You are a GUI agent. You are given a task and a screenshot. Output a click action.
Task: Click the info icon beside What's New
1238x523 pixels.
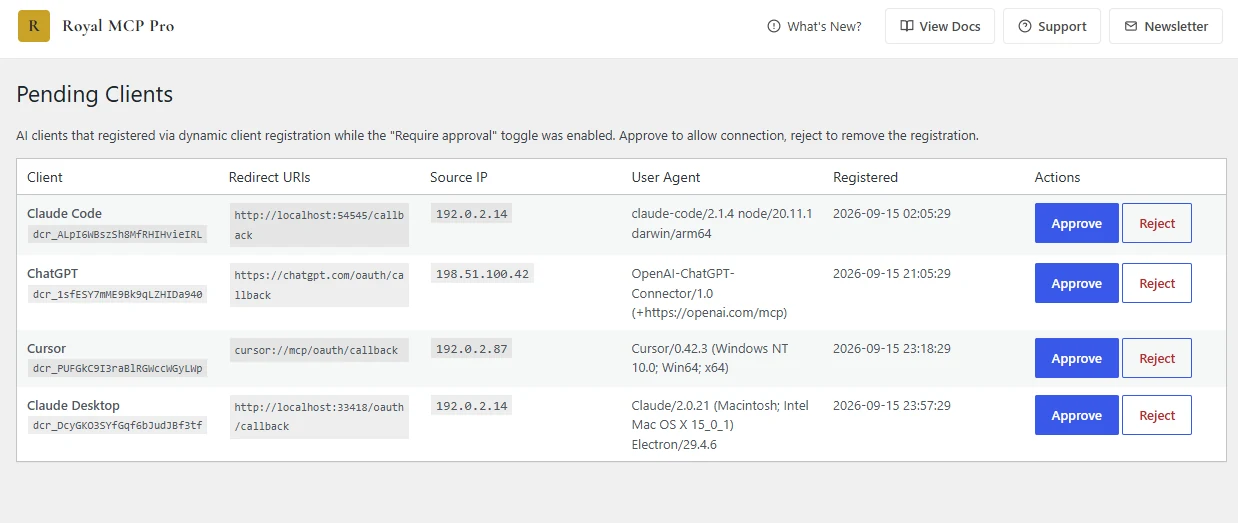(773, 26)
